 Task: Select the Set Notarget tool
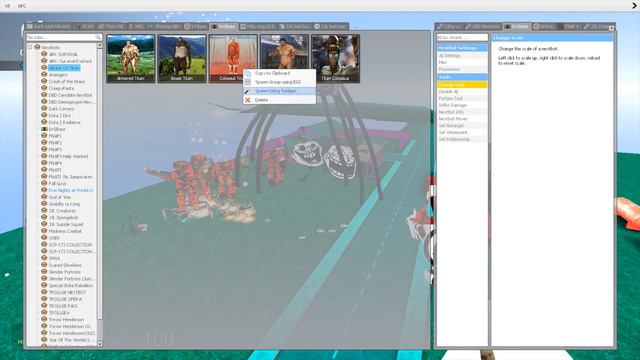(x=462, y=126)
